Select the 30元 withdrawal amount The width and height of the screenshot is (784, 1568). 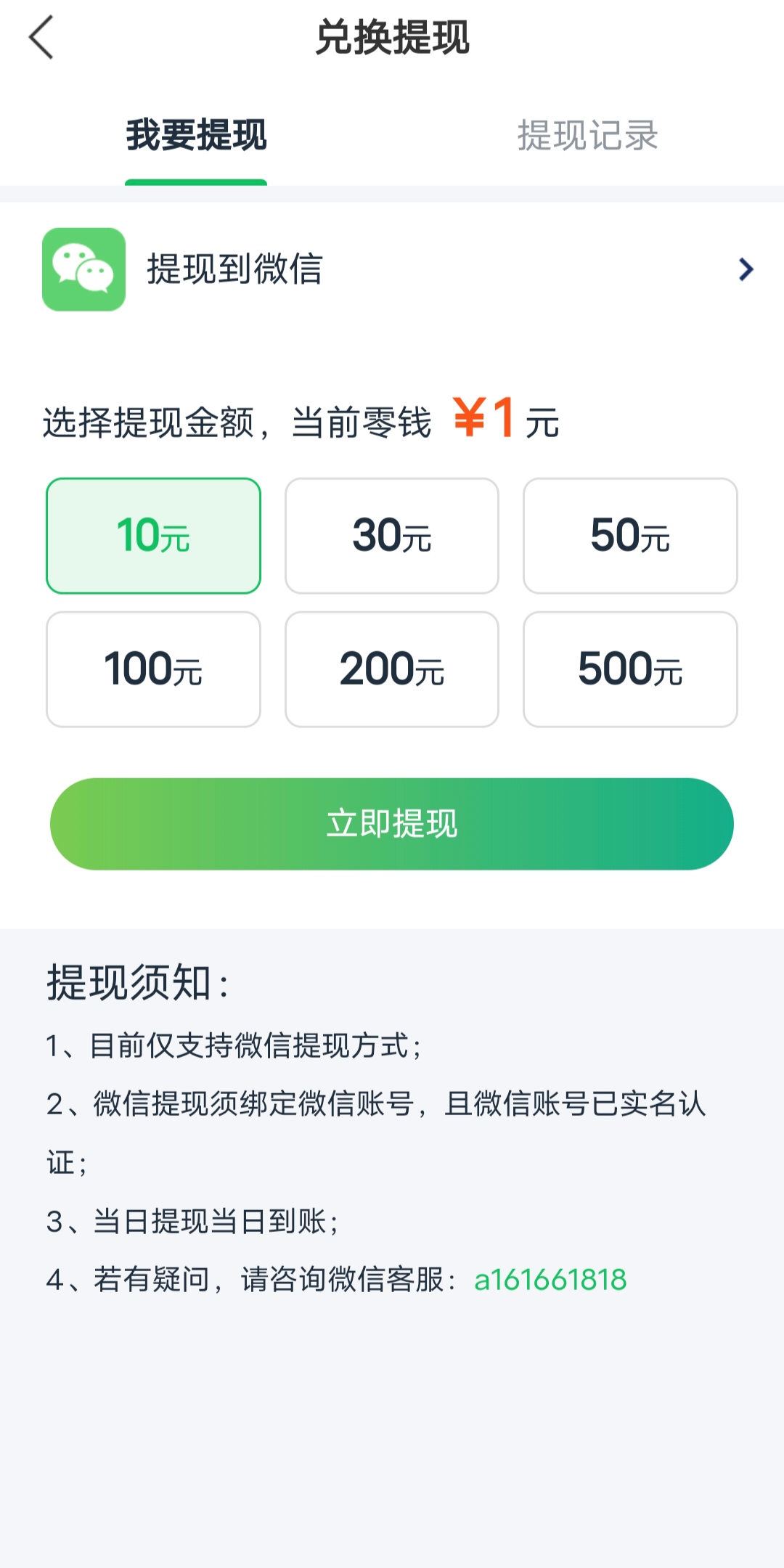coord(392,536)
